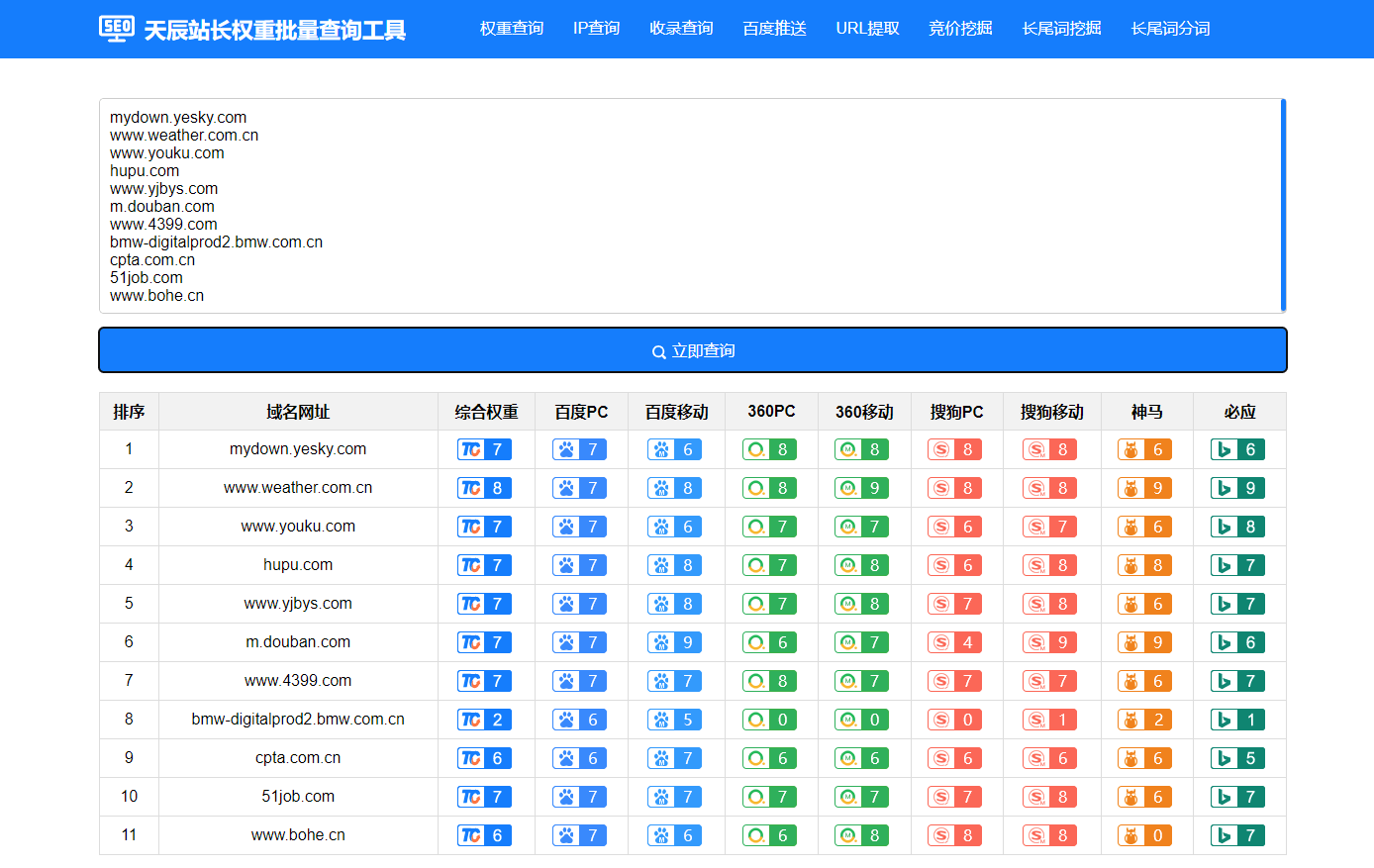Open 长尾词分词 navigation item

pos(1170,29)
